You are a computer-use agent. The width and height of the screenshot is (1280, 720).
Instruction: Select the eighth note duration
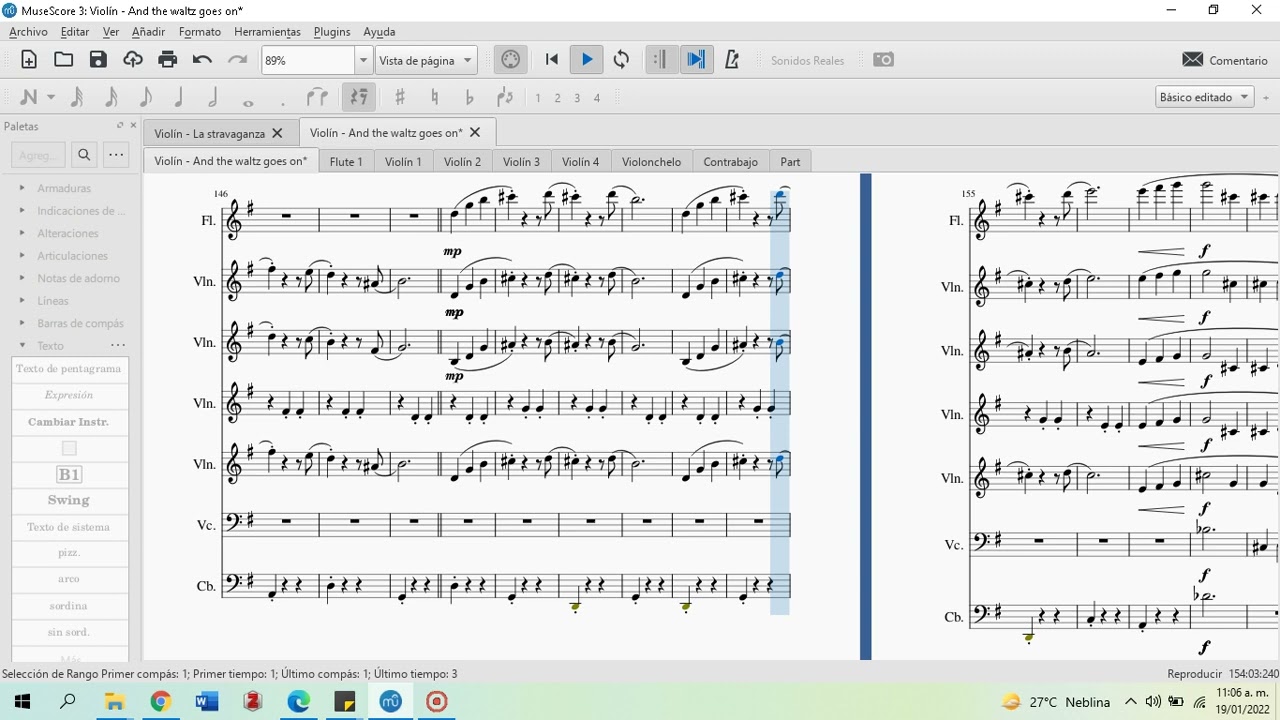tap(145, 97)
